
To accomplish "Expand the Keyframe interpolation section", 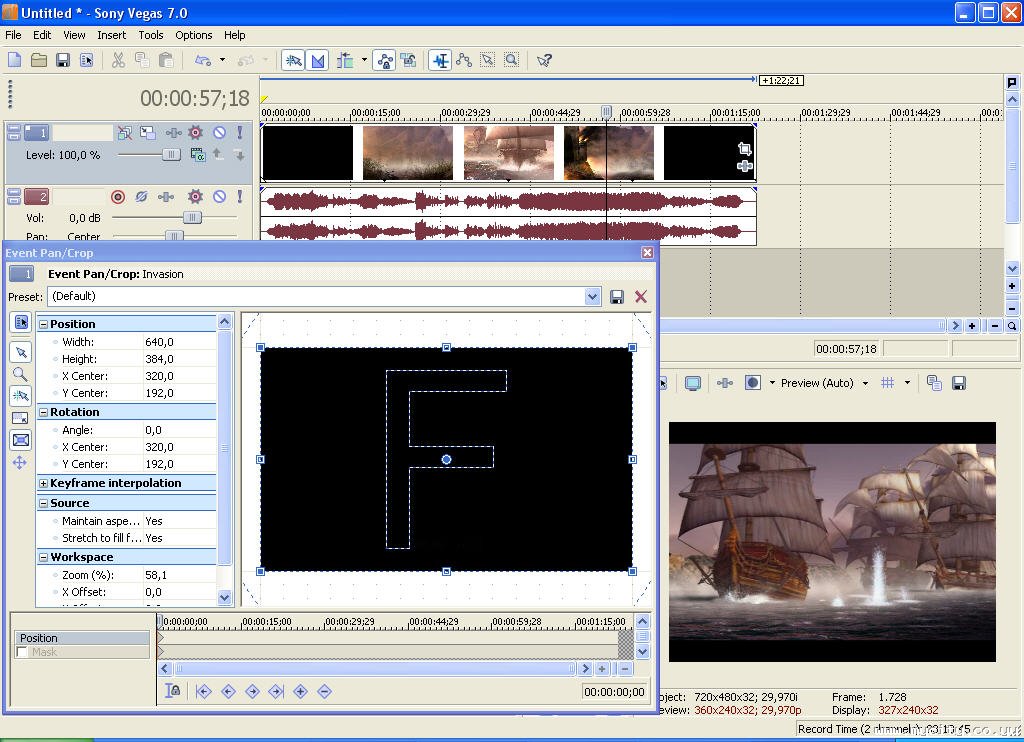I will 43,484.
